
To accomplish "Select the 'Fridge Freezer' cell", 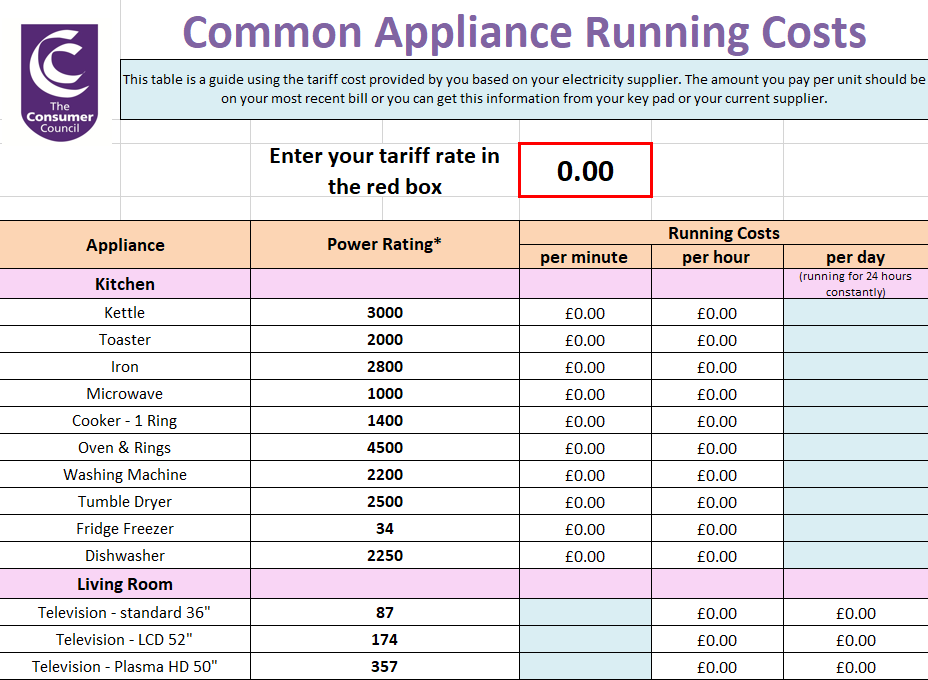I will (125, 528).
